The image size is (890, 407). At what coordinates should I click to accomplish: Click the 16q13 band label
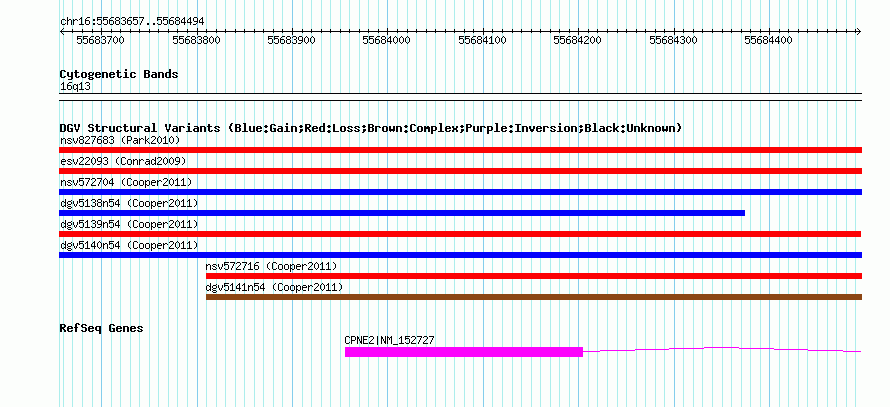click(x=75, y=87)
